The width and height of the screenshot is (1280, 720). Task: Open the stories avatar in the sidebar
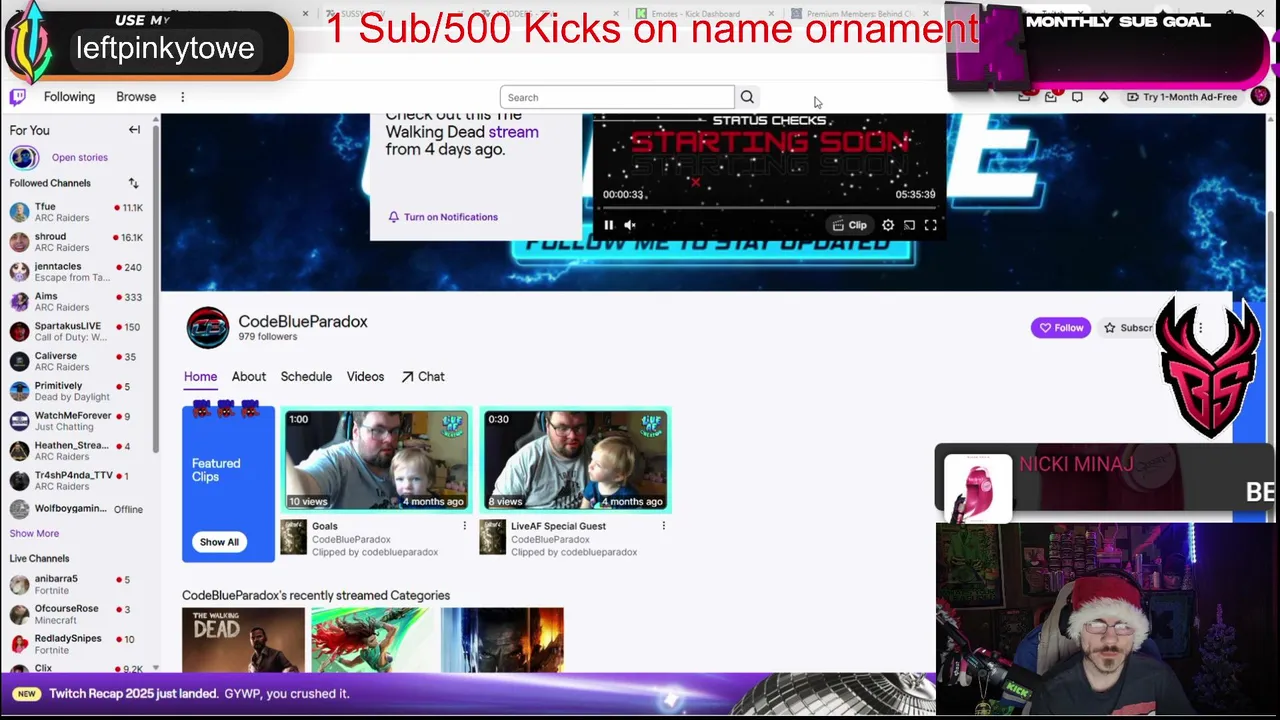click(x=25, y=157)
